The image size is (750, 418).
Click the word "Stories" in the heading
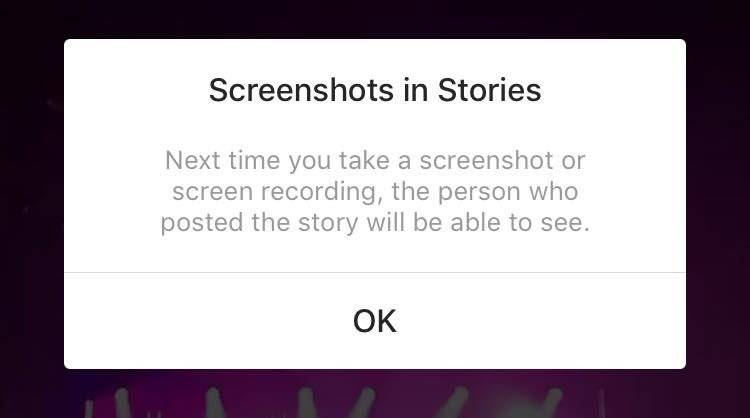(x=489, y=90)
